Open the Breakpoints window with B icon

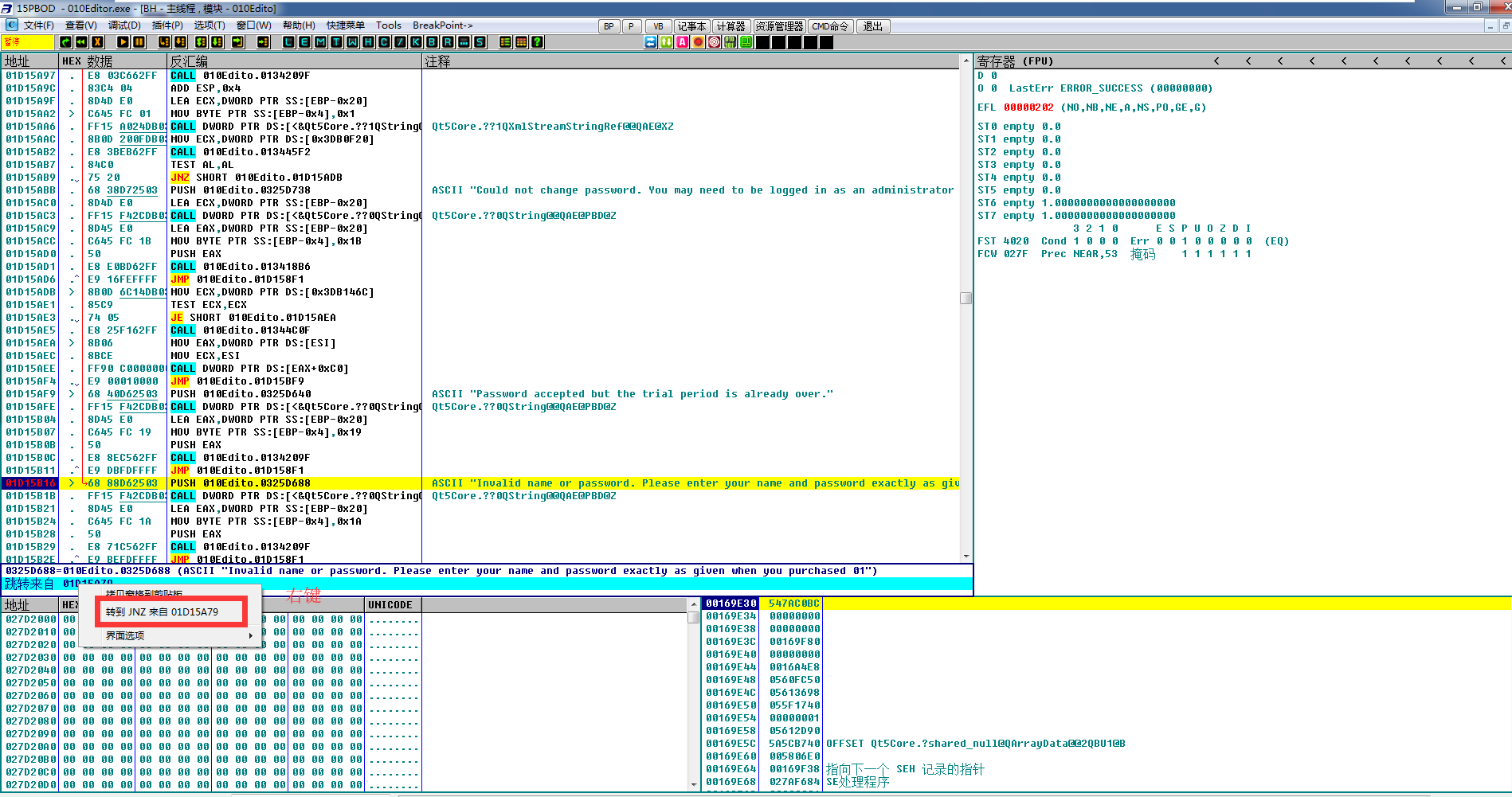click(x=432, y=42)
